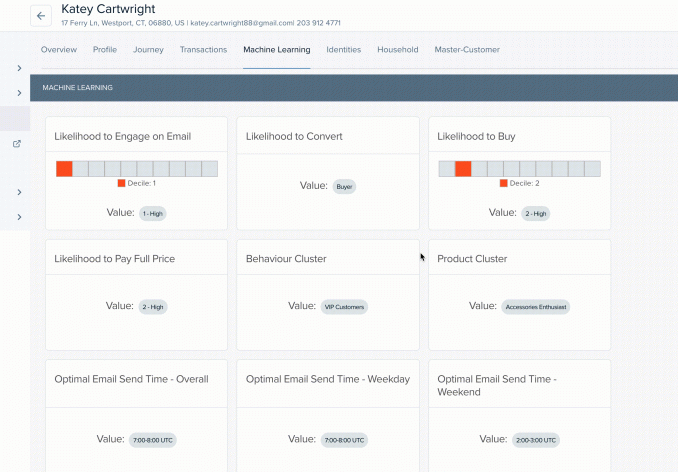Click the 2 - High badge under Pay Full Price

coord(153,307)
